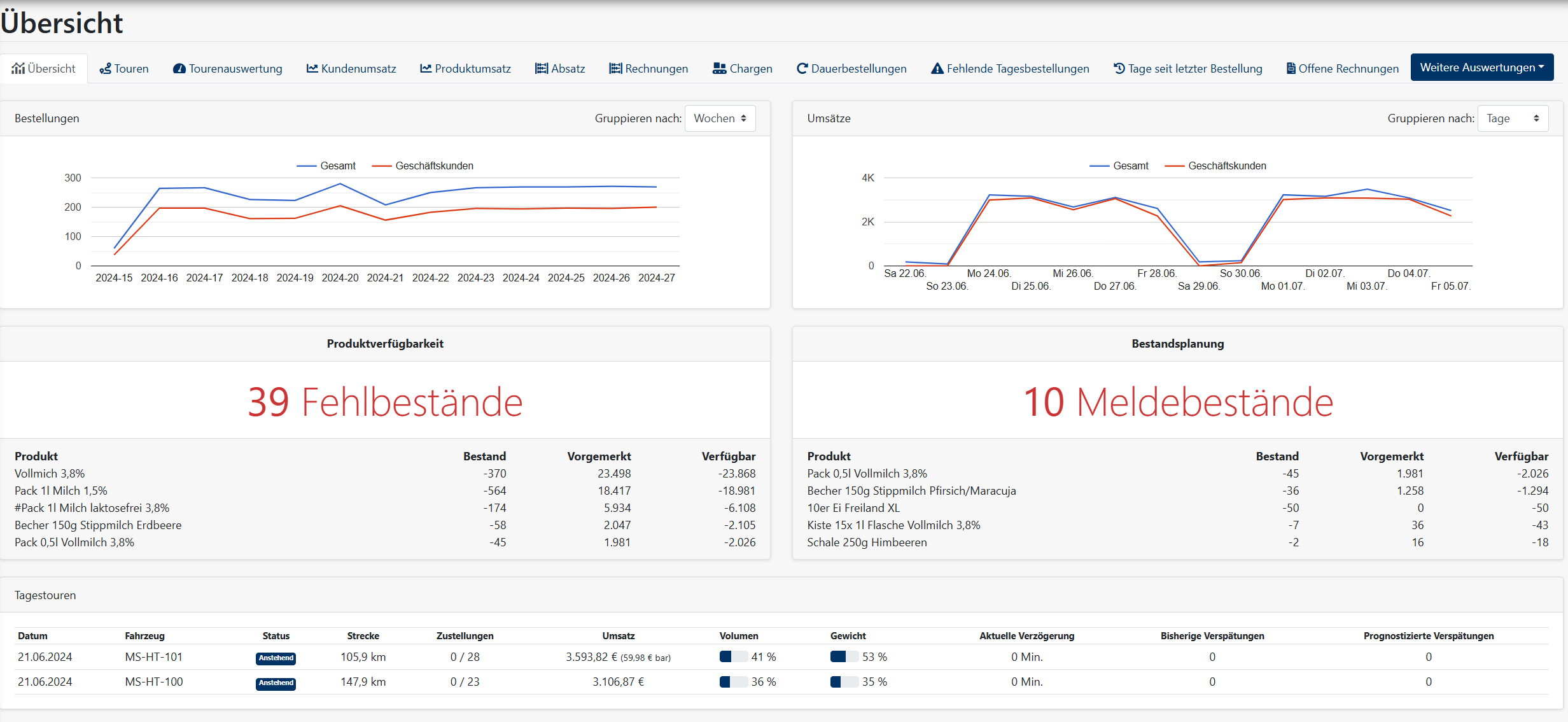
Task: Click Becher 150g Stippmilch Erdbeere
Action: pos(98,525)
